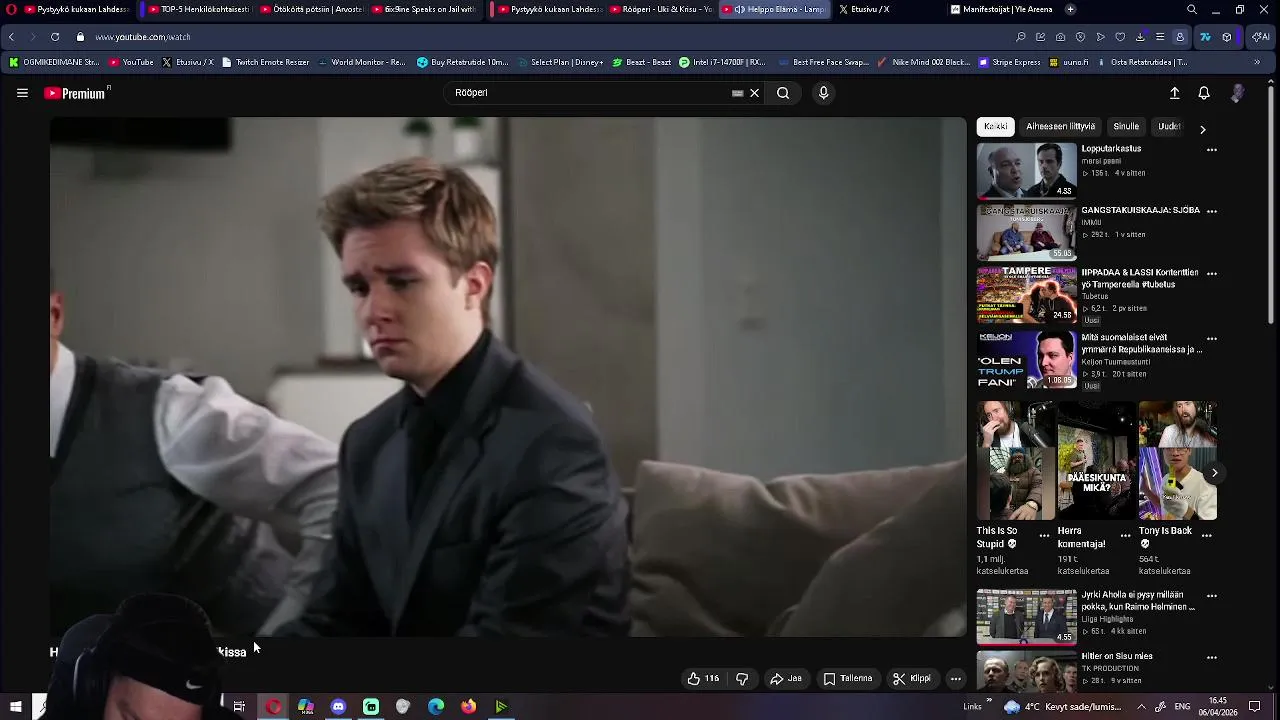
Task: Clear the search query with X
Action: [755, 93]
